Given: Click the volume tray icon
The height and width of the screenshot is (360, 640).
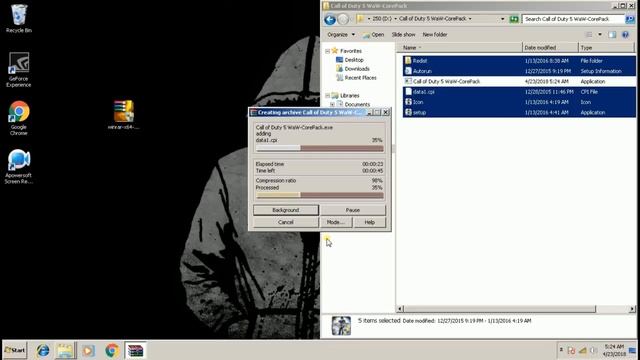Looking at the screenshot, I should tap(594, 351).
